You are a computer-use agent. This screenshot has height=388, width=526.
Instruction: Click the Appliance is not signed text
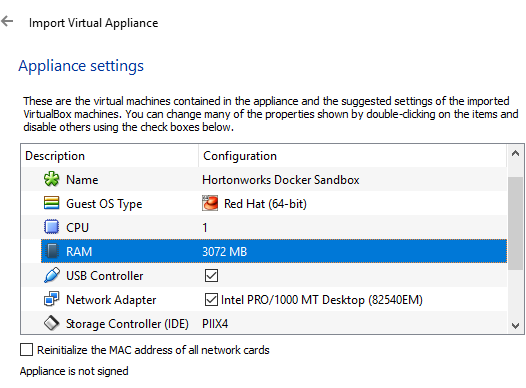[74, 371]
